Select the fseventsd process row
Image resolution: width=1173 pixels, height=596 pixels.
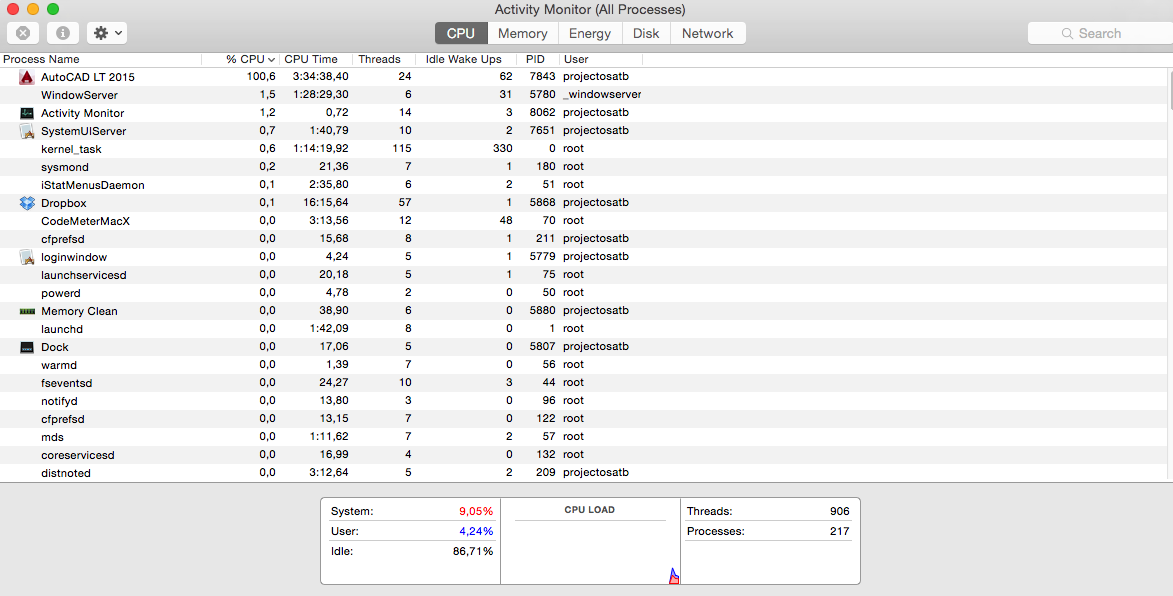tap(584, 383)
